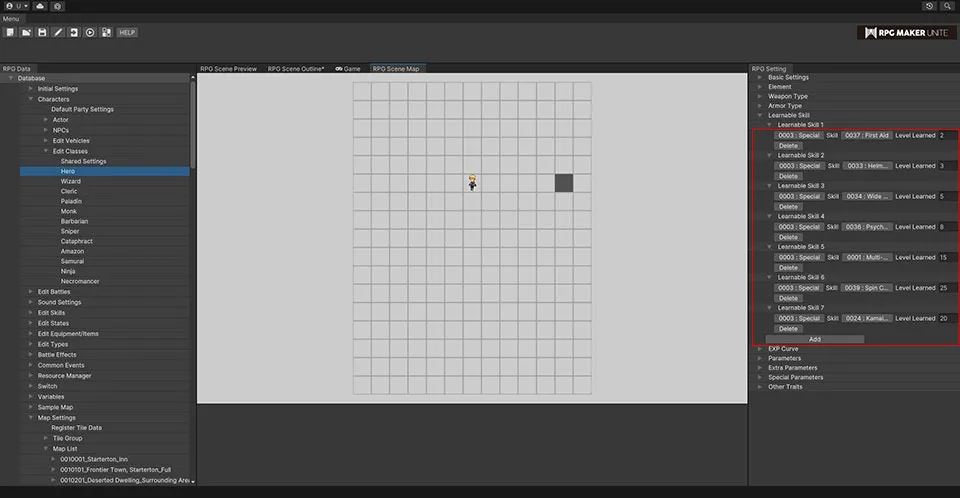Switch to the RPG Scene Preview tab
The width and height of the screenshot is (960, 498).
tap(228, 69)
